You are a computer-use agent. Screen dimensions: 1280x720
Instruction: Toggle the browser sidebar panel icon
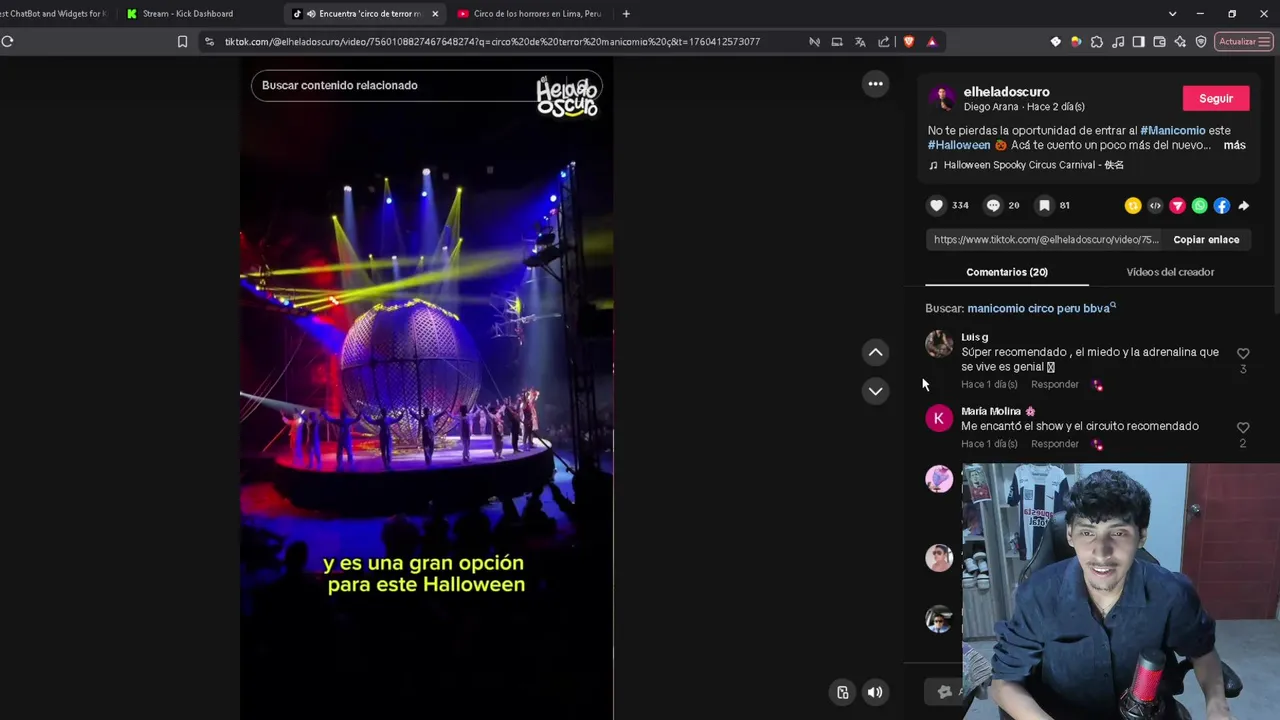(1139, 42)
